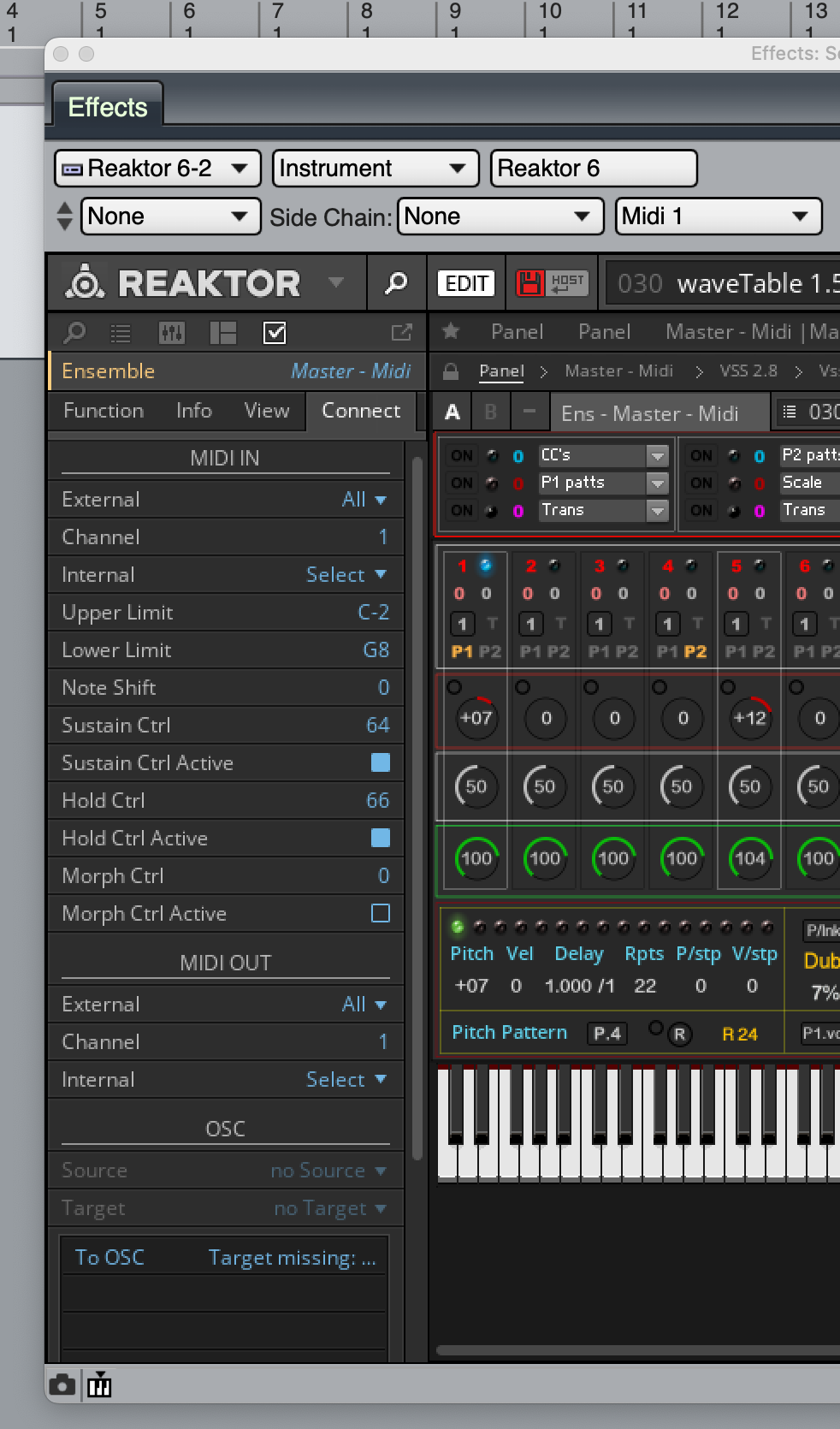Screen dimensions: 840x1429
Task: Select the Connect tab
Action: [x=361, y=411]
